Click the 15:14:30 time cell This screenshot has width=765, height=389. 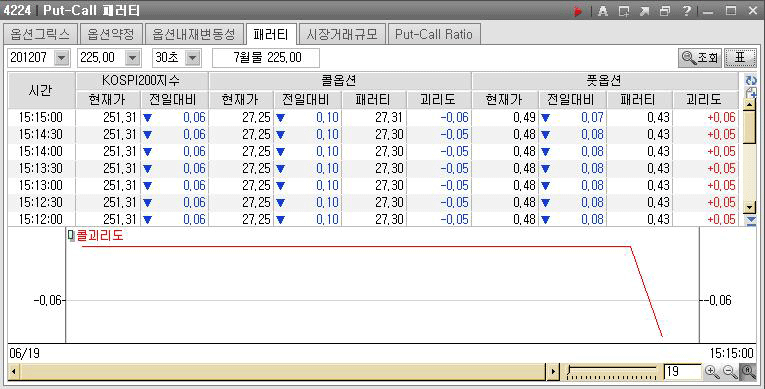coord(41,134)
